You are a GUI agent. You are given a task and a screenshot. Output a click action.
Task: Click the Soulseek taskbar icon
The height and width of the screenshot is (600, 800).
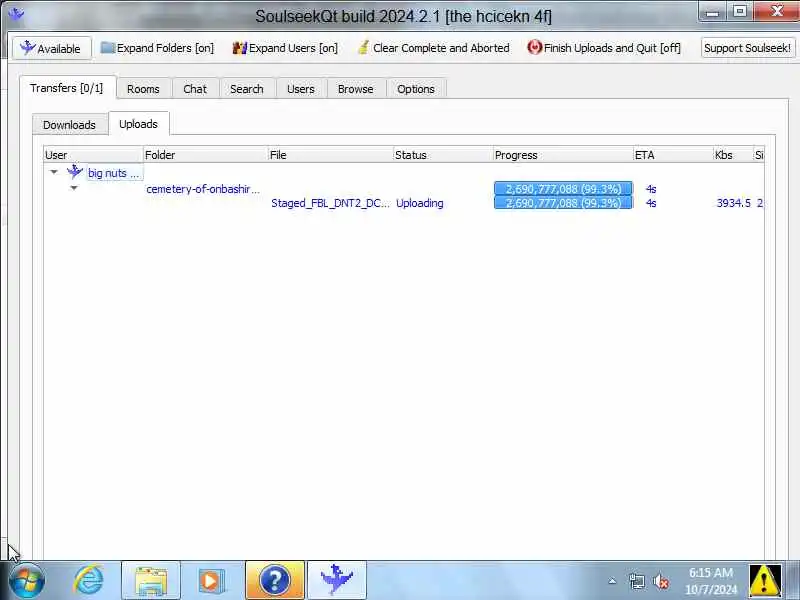point(336,581)
